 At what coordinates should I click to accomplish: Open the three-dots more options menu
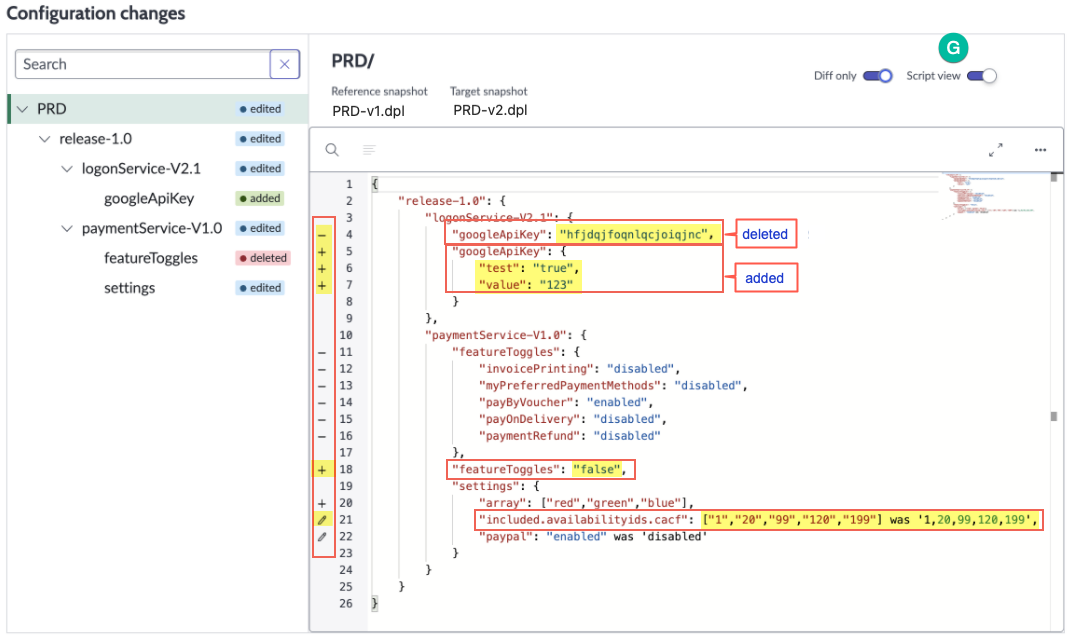[x=1040, y=150]
